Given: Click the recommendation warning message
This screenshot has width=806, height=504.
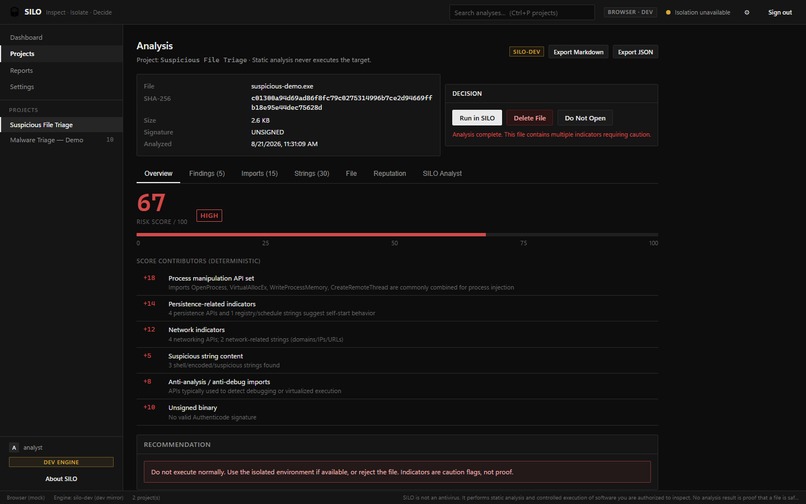Looking at the screenshot, I should (x=397, y=472).
